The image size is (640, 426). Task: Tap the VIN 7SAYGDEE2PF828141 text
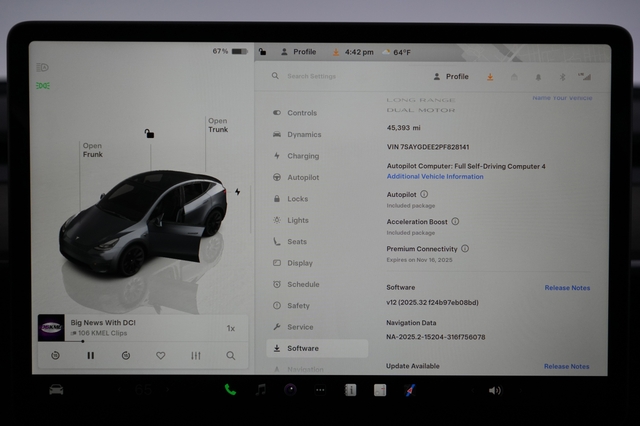pyautogui.click(x=428, y=147)
